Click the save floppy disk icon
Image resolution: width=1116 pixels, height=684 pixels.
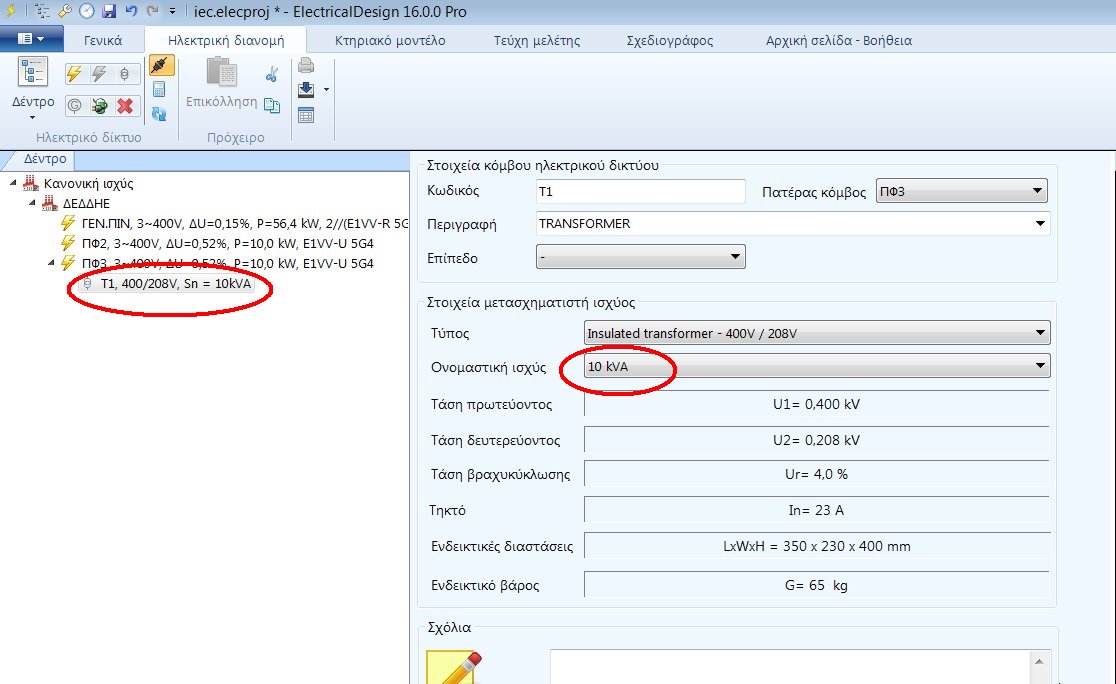point(108,11)
